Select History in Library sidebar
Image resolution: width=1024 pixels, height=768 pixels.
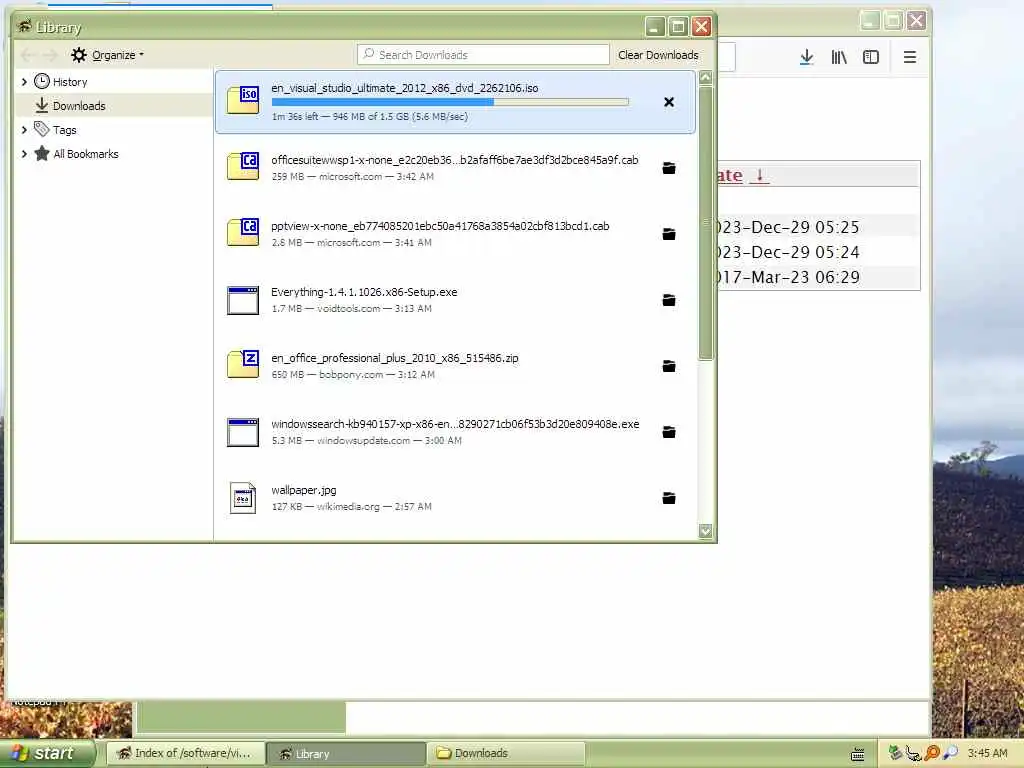pyautogui.click(x=70, y=82)
